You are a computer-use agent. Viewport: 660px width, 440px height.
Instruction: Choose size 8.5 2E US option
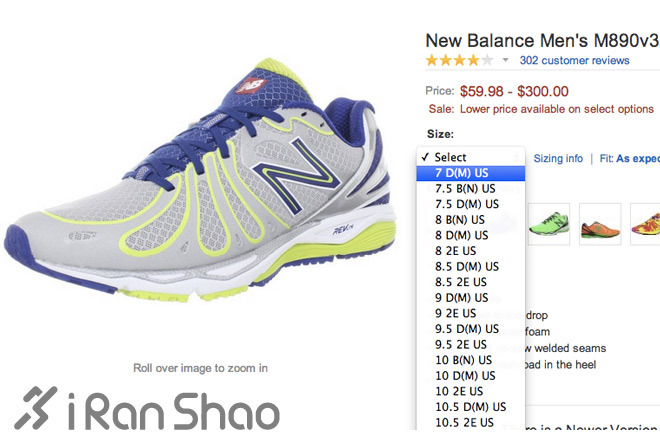tap(460, 282)
